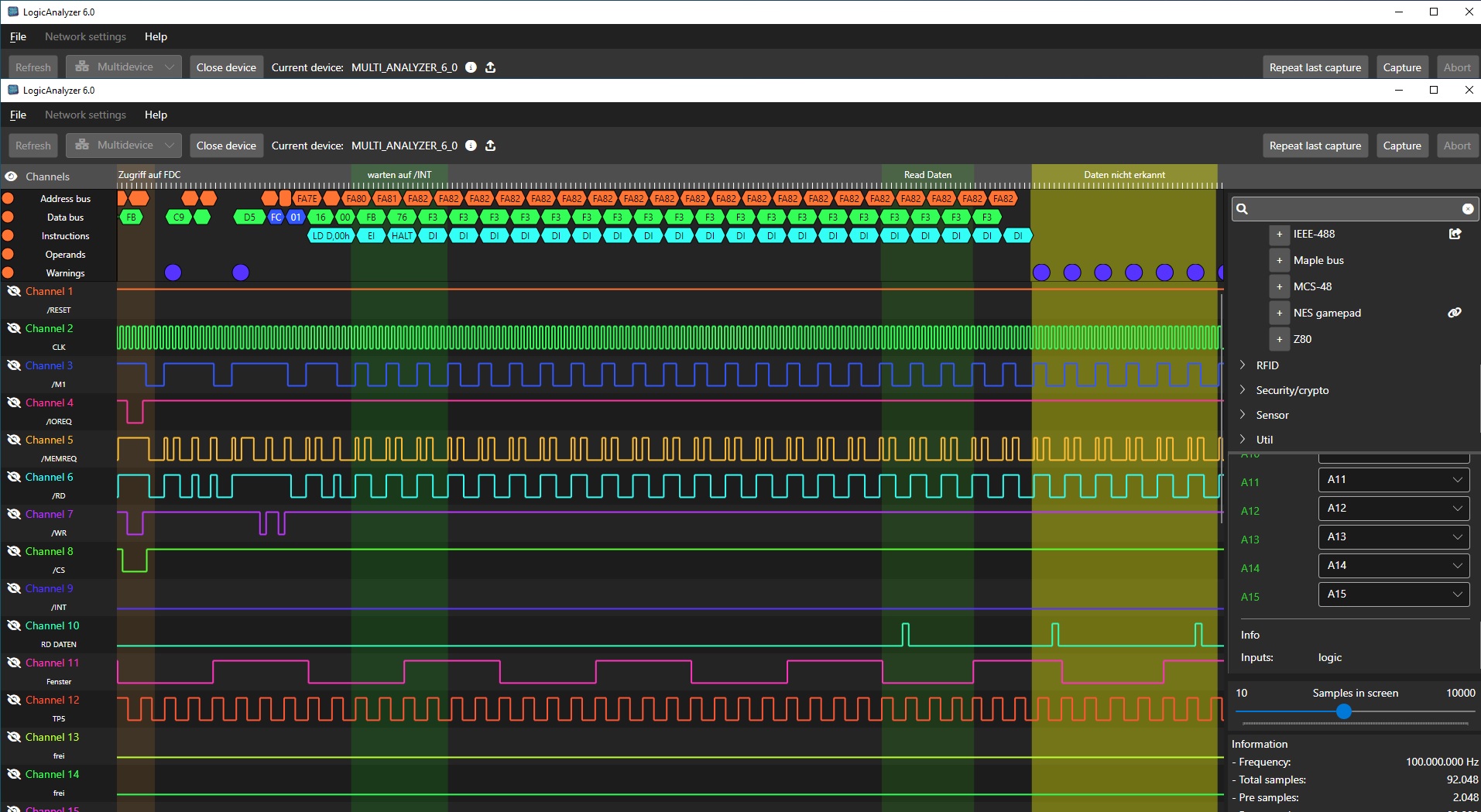This screenshot has width=1481, height=812.
Task: Click the plus button beside IEEE-488
Action: (x=1279, y=234)
